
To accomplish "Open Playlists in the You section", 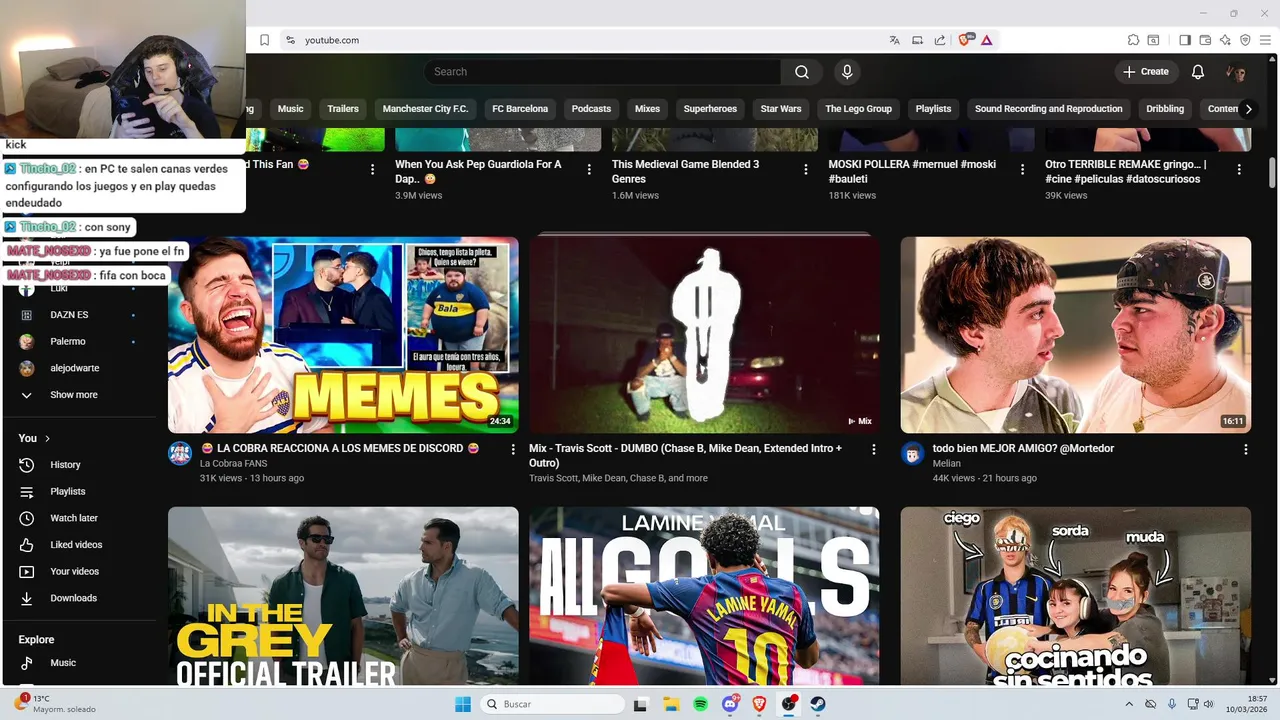I will pos(78,492).
